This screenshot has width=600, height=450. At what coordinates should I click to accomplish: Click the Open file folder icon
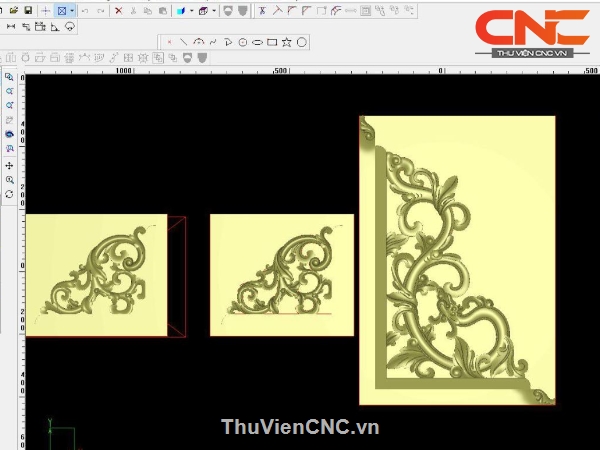[x=14, y=10]
